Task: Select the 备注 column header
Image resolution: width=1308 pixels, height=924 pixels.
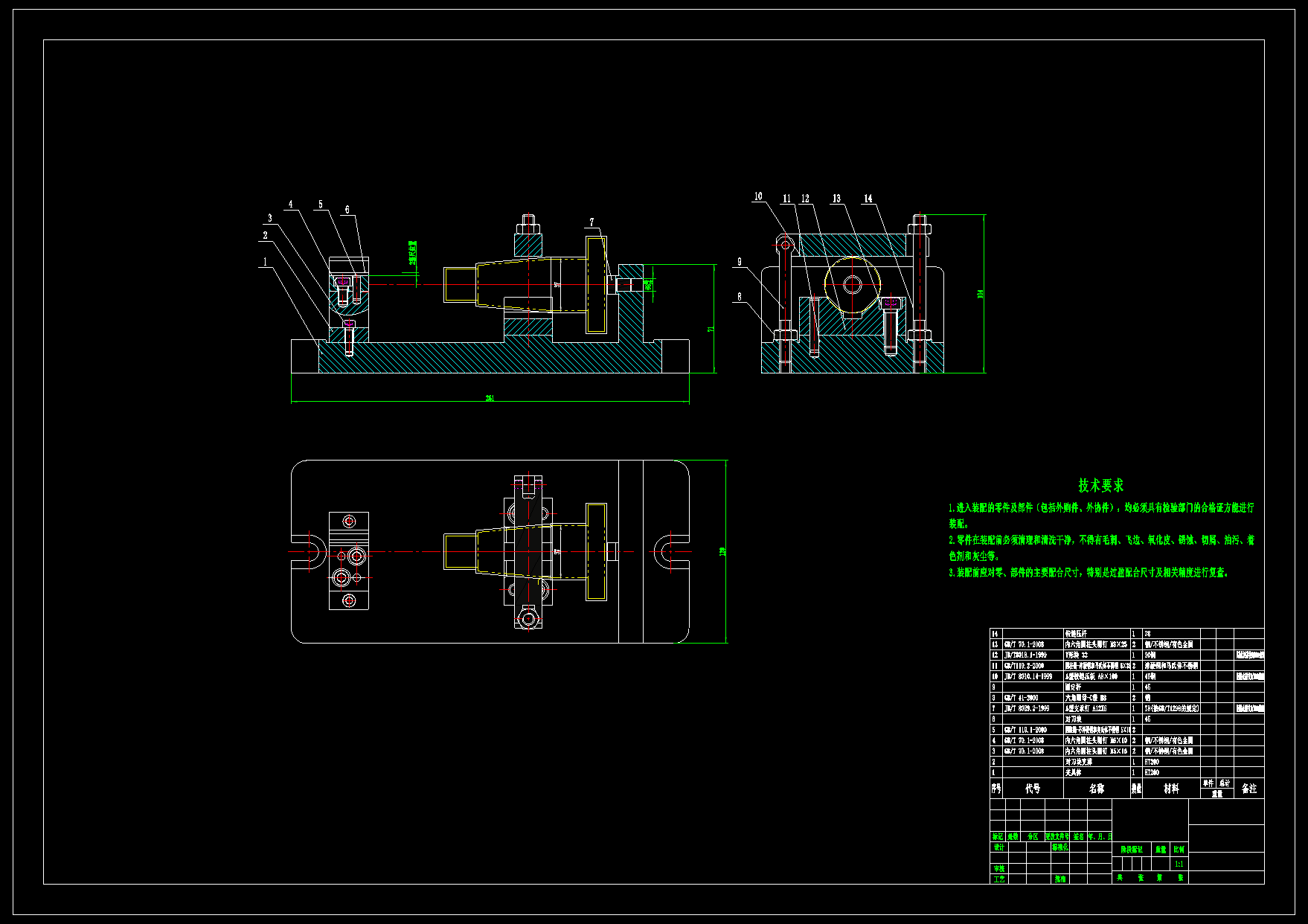Action: click(1249, 789)
